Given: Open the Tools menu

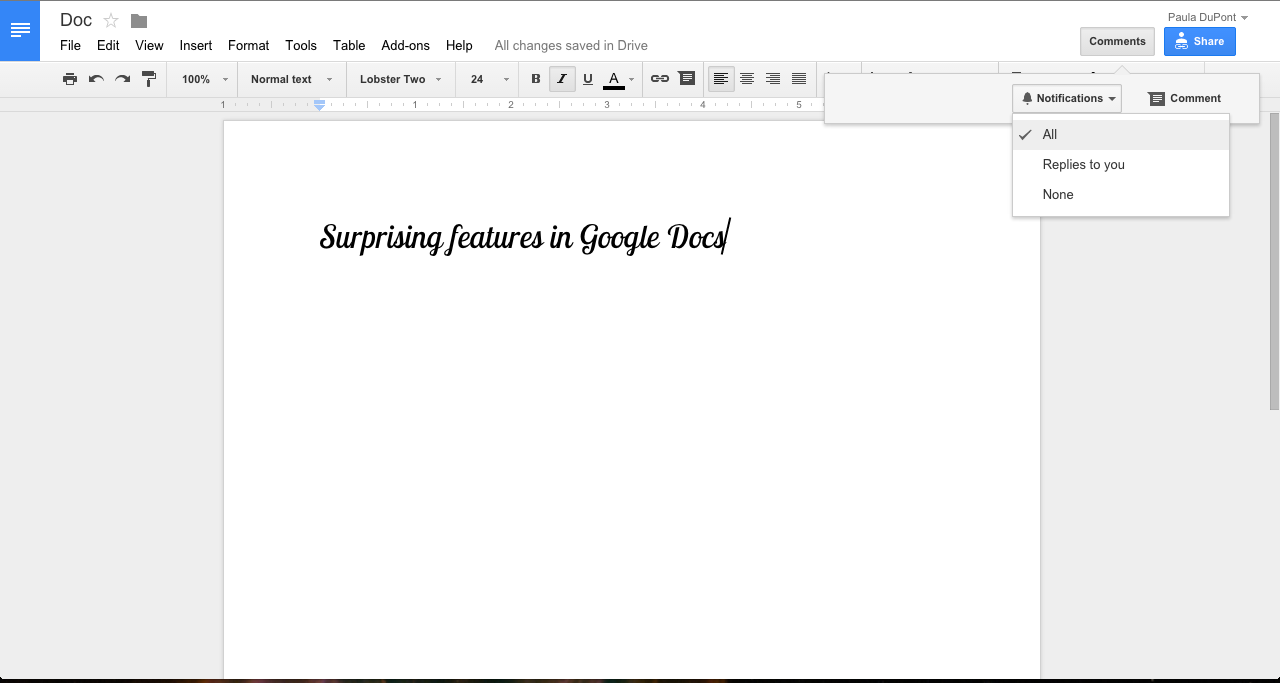Looking at the screenshot, I should 301,45.
